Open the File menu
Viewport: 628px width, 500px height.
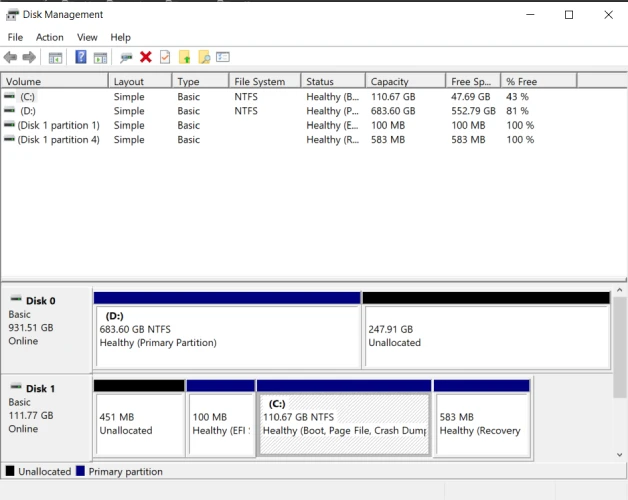pyautogui.click(x=15, y=37)
